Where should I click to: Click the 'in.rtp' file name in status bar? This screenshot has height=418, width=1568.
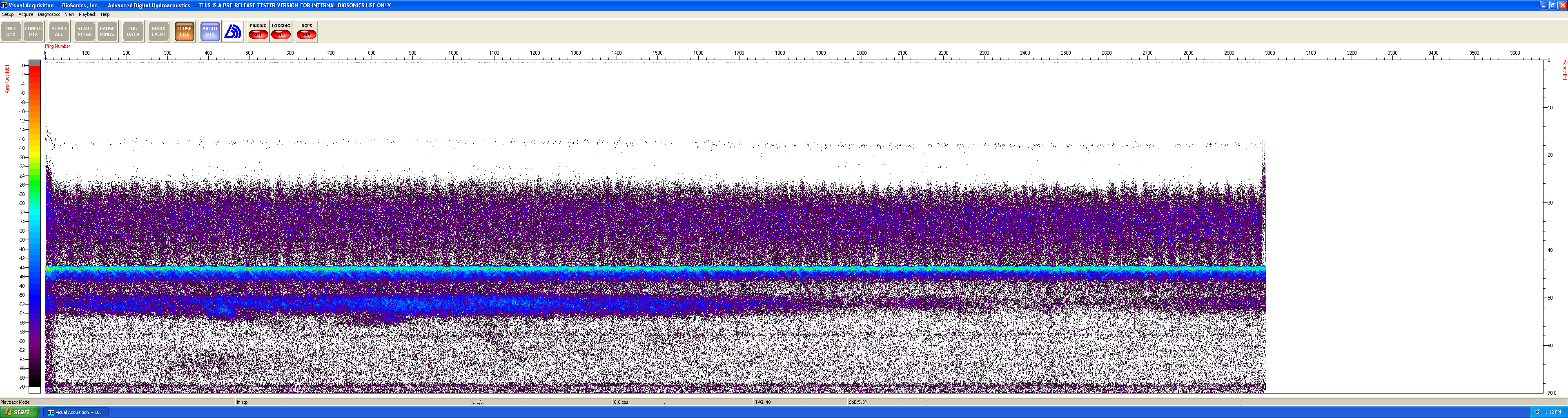[x=242, y=402]
